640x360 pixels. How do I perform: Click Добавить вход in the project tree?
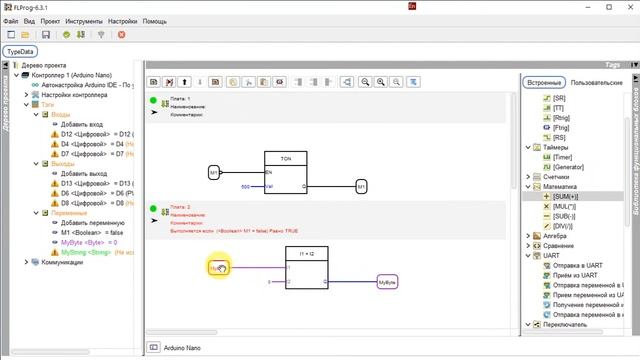point(82,124)
